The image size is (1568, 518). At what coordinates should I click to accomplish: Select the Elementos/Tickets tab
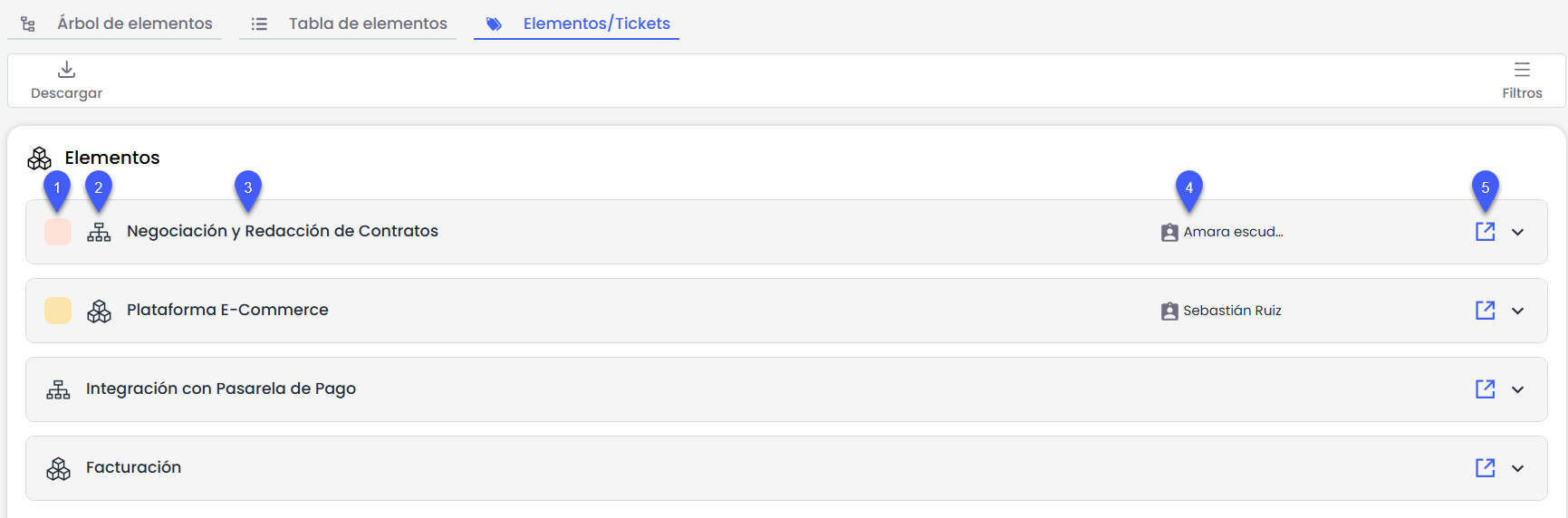pyautogui.click(x=596, y=24)
